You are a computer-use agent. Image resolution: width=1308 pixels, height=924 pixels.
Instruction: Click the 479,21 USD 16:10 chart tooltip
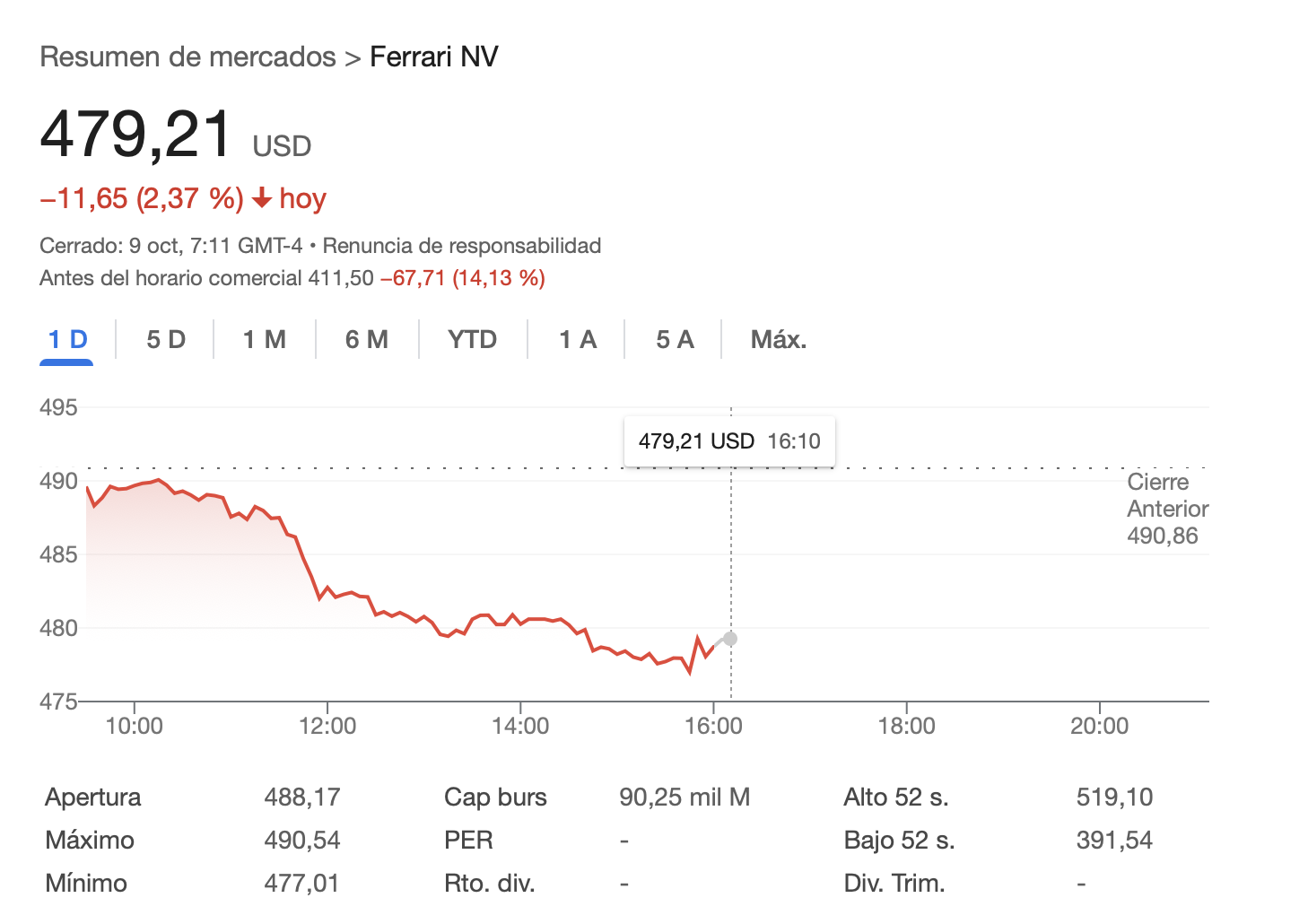click(729, 441)
